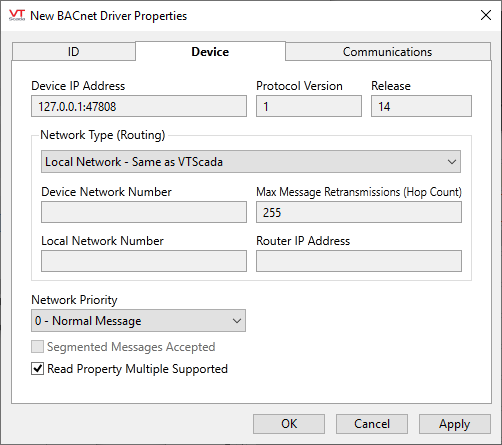Image resolution: width=502 pixels, height=445 pixels.
Task: Click the Device Network Number field
Action: (144, 212)
